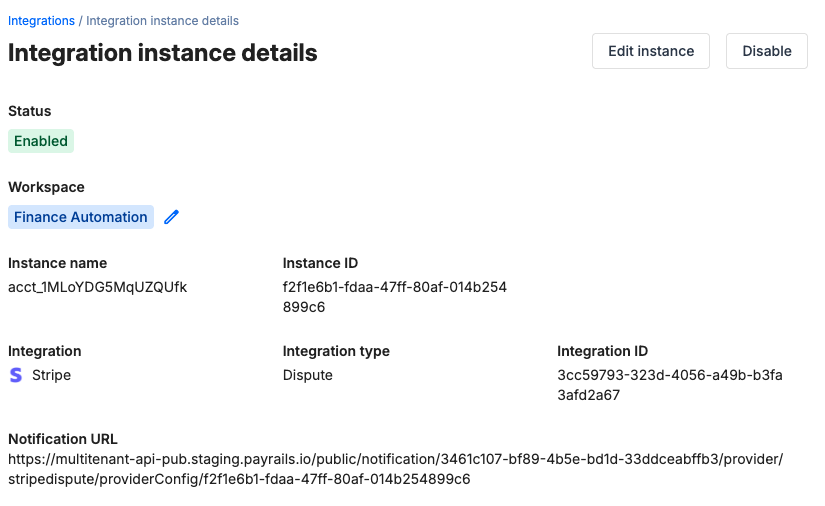
Task: Click the Integration ID label
Action: [x=602, y=351]
